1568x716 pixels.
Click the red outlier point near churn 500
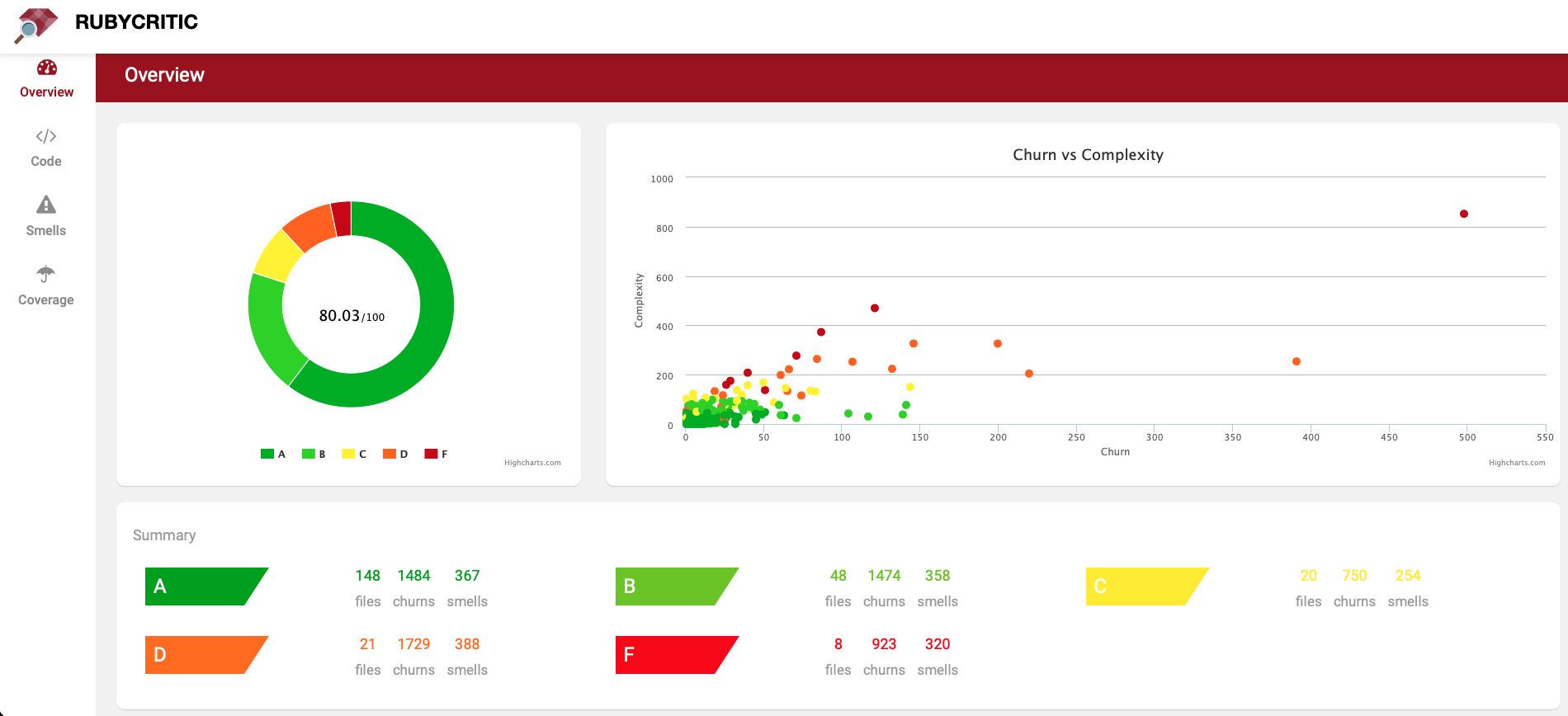(1464, 214)
